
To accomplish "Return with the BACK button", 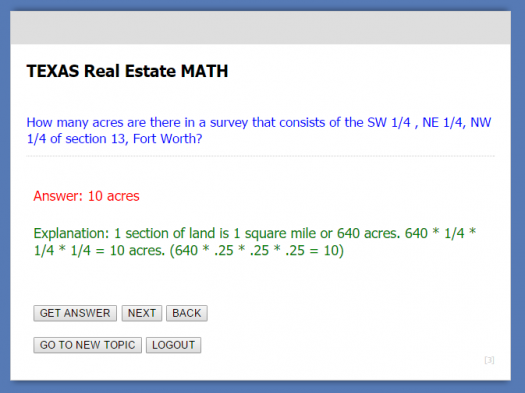I will tap(187, 313).
